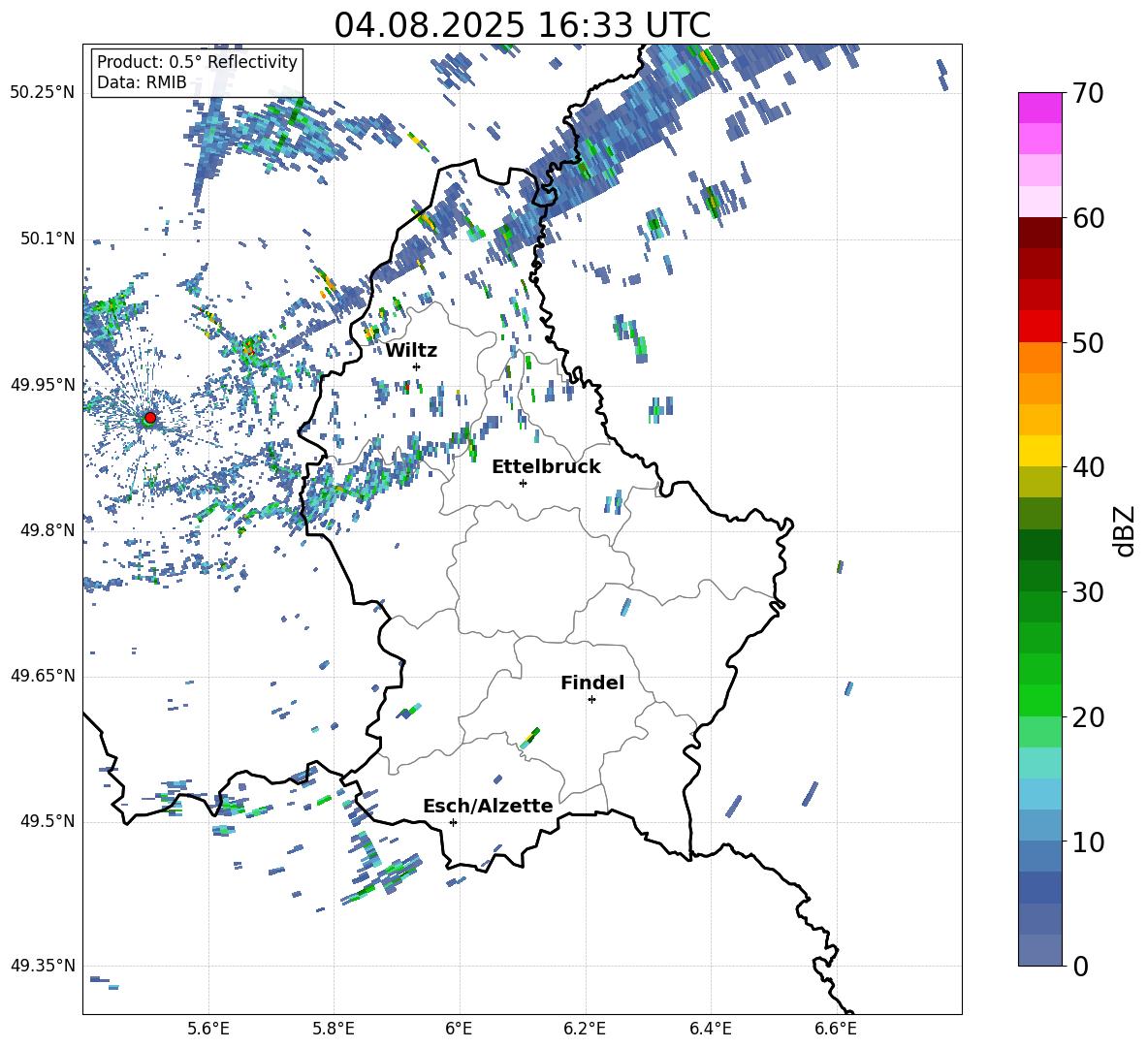Viewport: 1148px width, 1048px height.
Task: Click the colorbar tick value 10
Action: tap(1087, 842)
